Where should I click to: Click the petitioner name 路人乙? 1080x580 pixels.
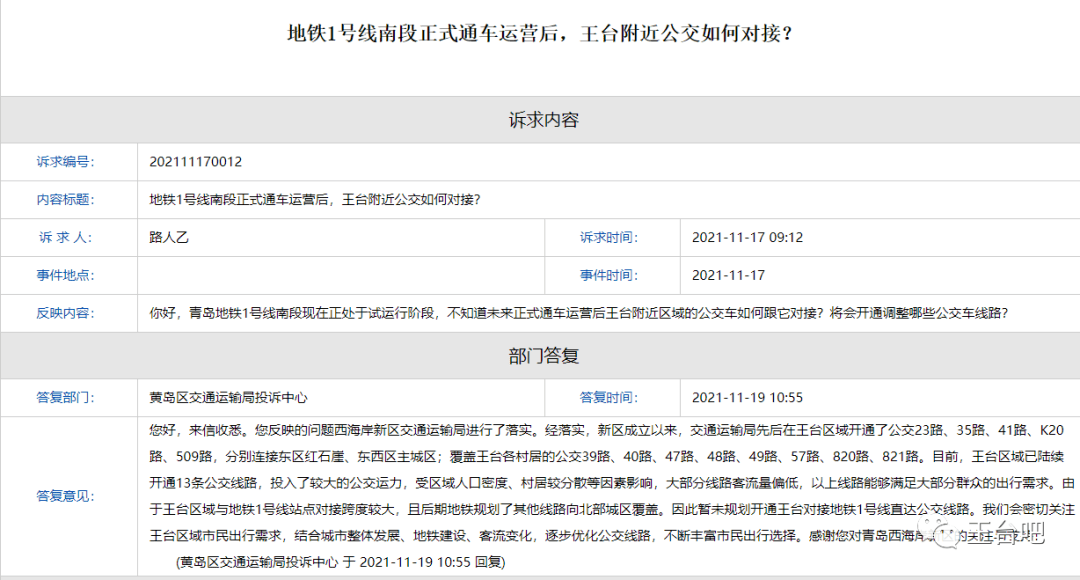pyautogui.click(x=169, y=237)
